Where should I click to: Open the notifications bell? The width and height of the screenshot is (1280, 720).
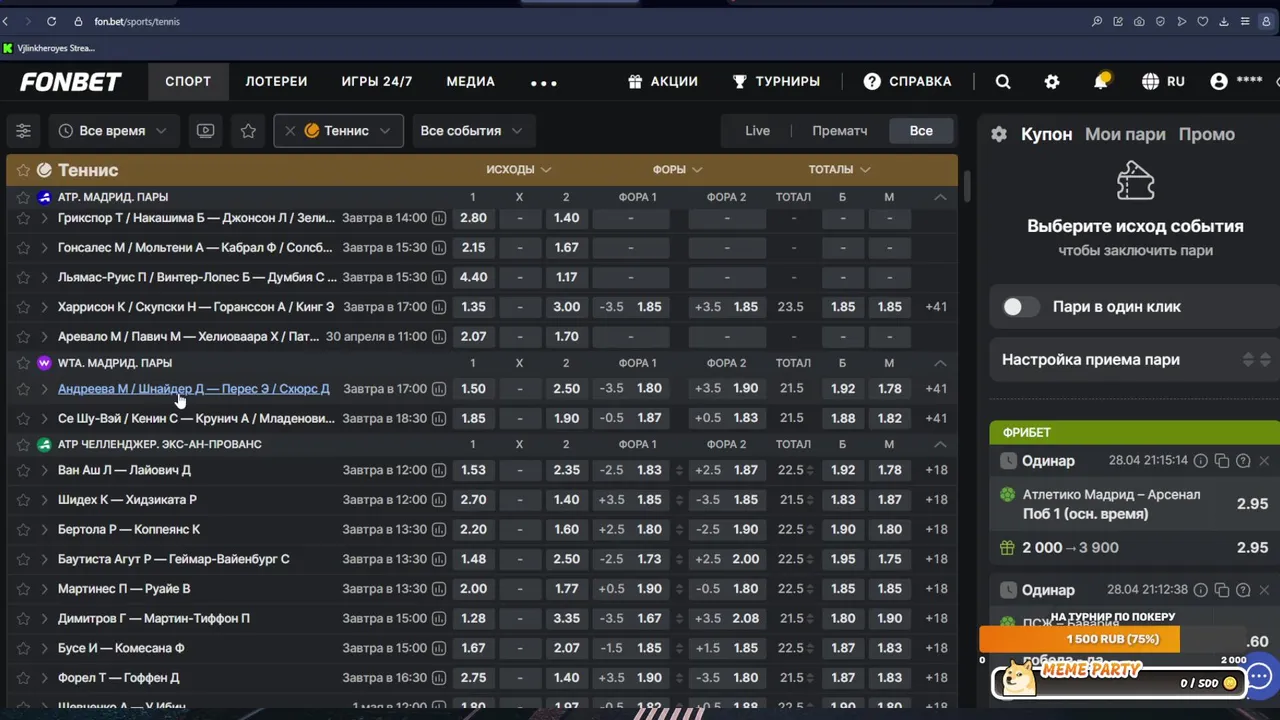[1101, 81]
